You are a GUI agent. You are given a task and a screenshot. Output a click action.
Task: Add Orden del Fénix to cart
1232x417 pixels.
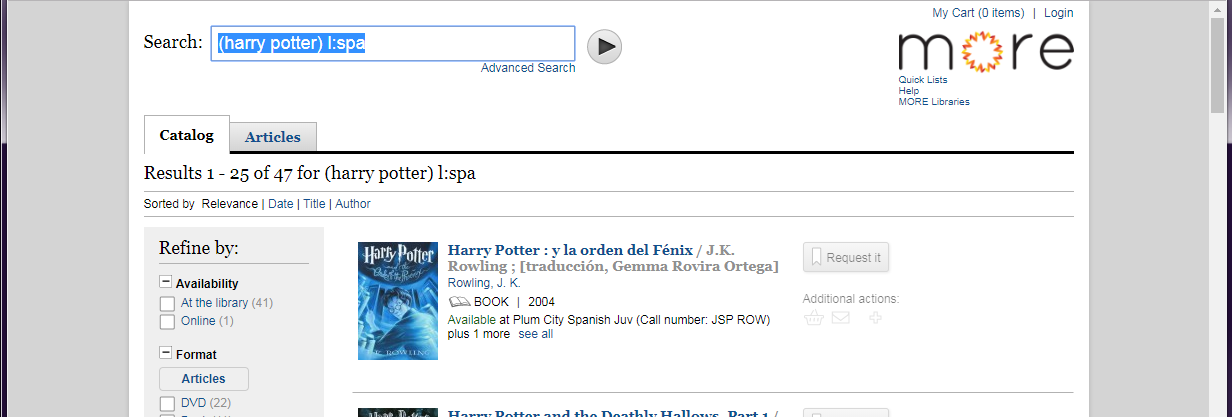(x=814, y=318)
